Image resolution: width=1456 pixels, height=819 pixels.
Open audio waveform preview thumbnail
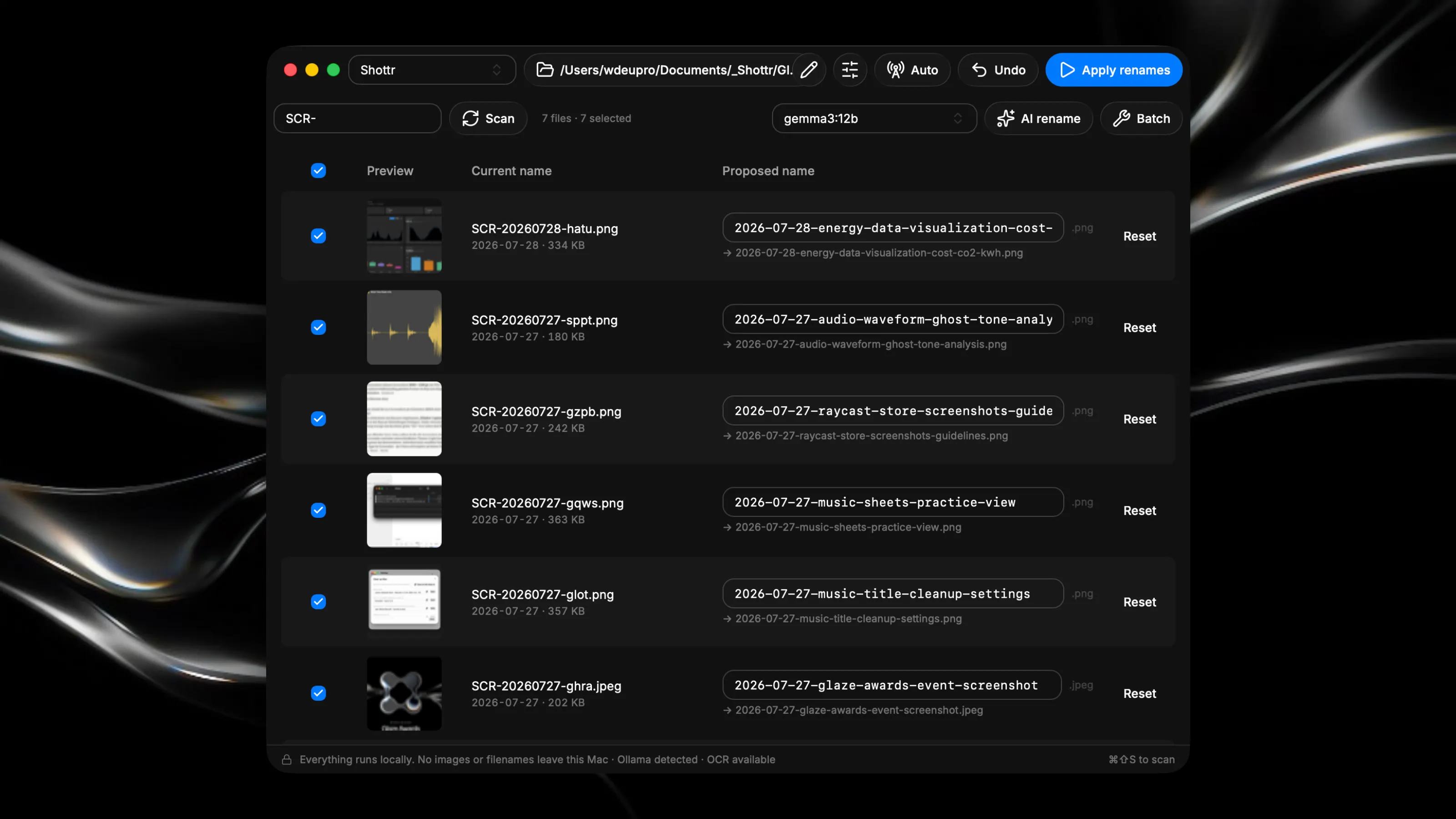pos(404,327)
